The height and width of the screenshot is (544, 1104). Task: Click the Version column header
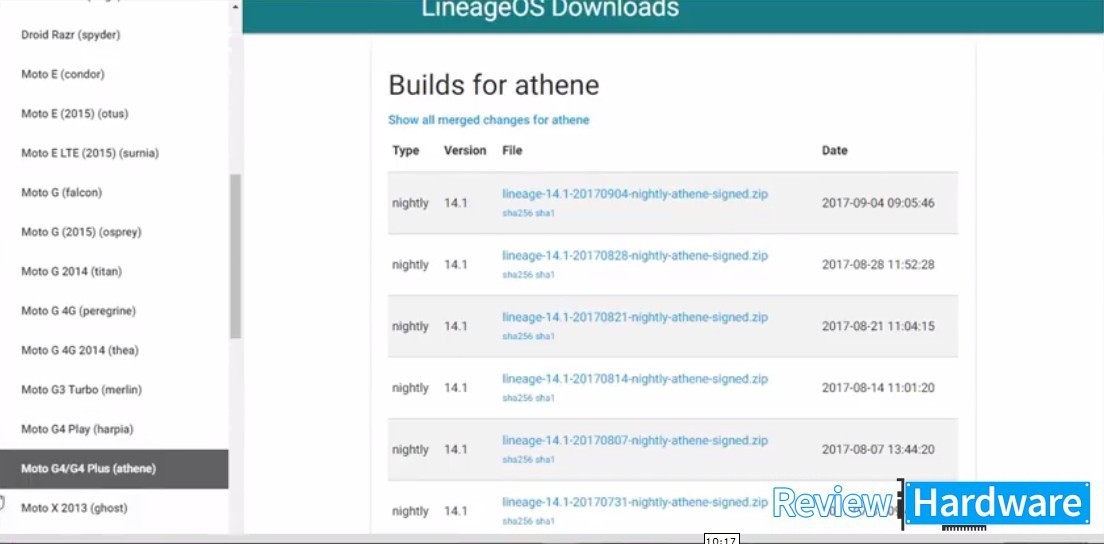pyautogui.click(x=465, y=151)
